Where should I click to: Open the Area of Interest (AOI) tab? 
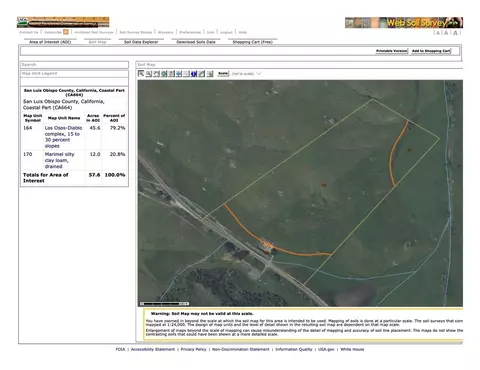tap(50, 42)
